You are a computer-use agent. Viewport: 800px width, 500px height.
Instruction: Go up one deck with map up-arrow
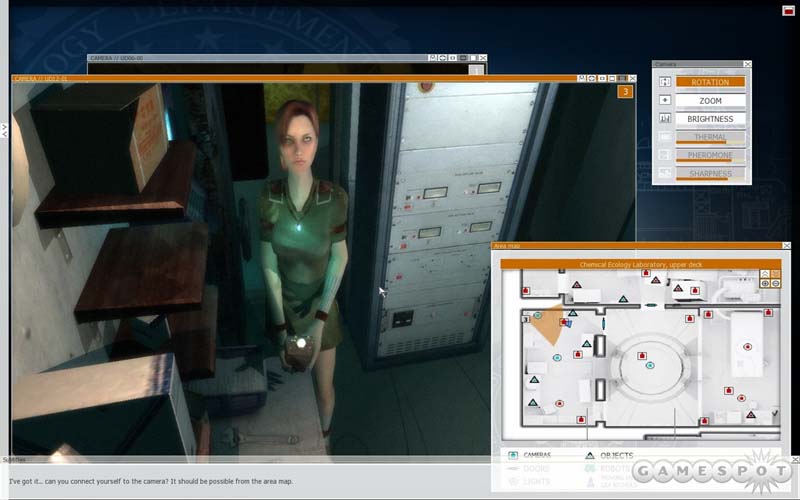pyautogui.click(x=765, y=273)
